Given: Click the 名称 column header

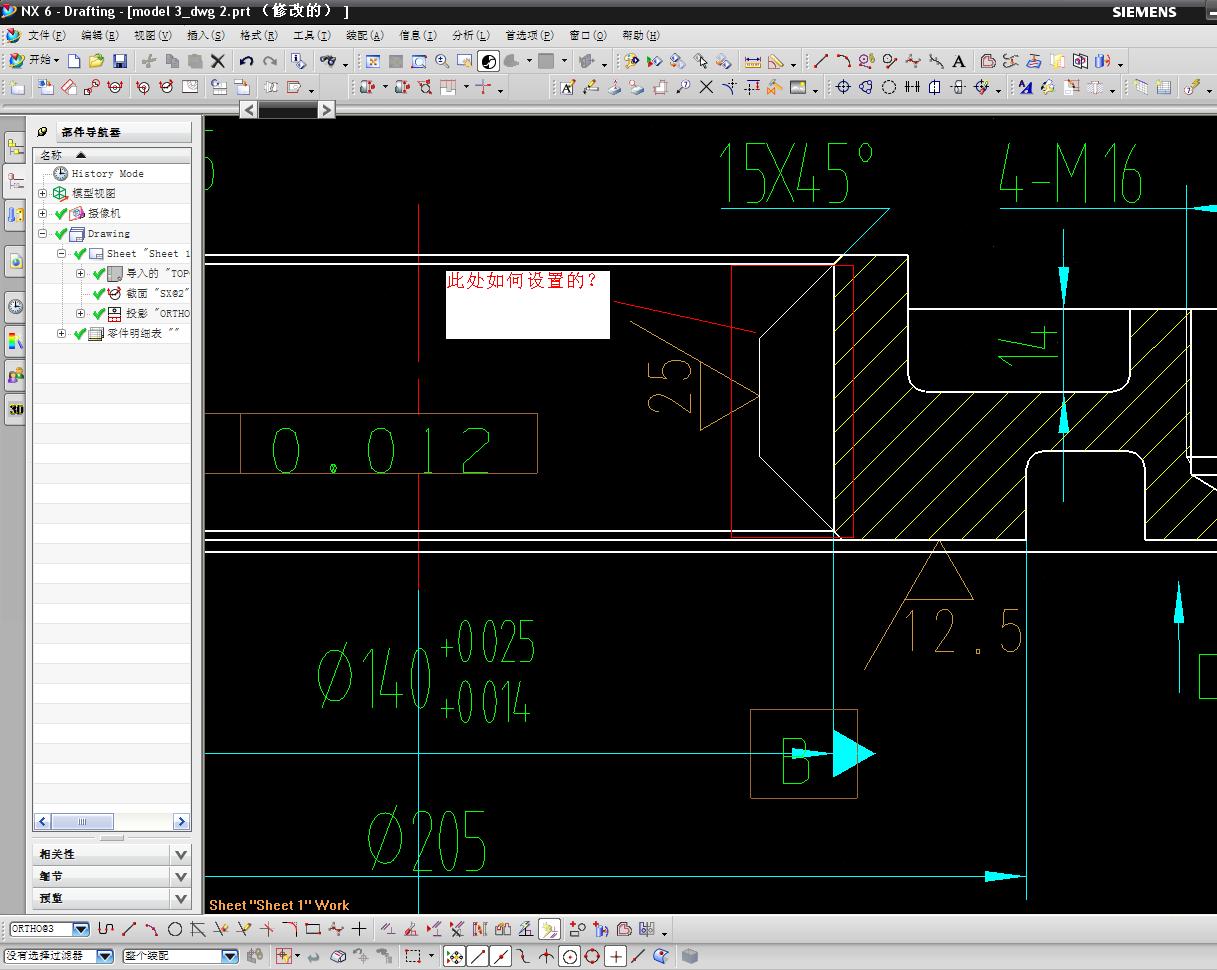Looking at the screenshot, I should 52,155.
